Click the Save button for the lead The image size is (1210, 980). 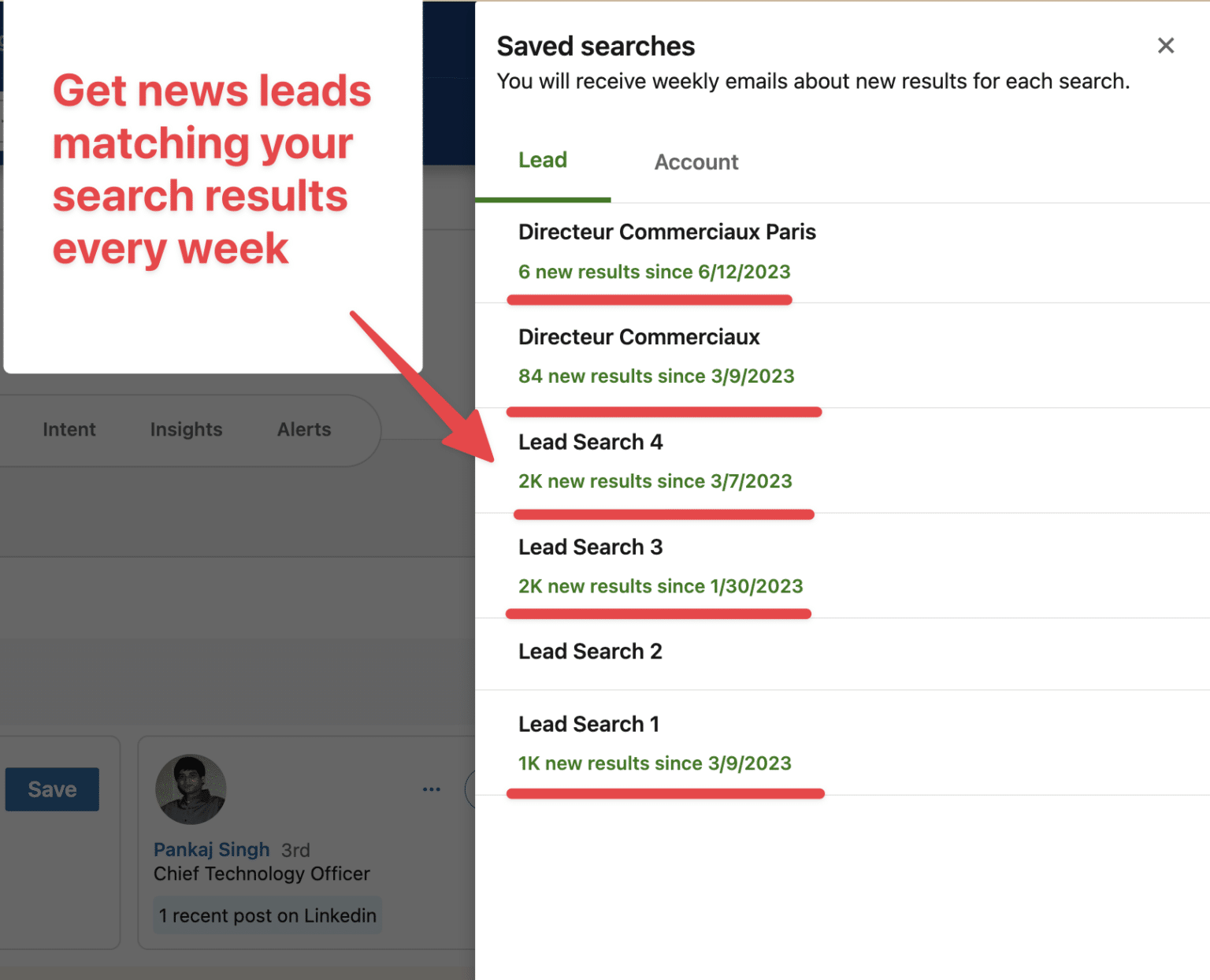click(51, 789)
